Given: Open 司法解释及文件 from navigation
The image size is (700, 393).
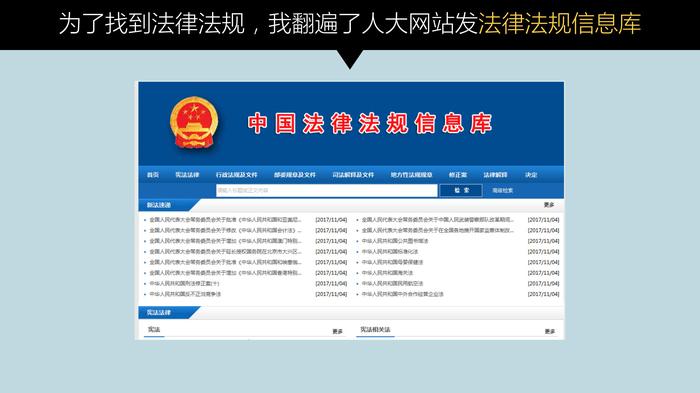Looking at the screenshot, I should (353, 175).
